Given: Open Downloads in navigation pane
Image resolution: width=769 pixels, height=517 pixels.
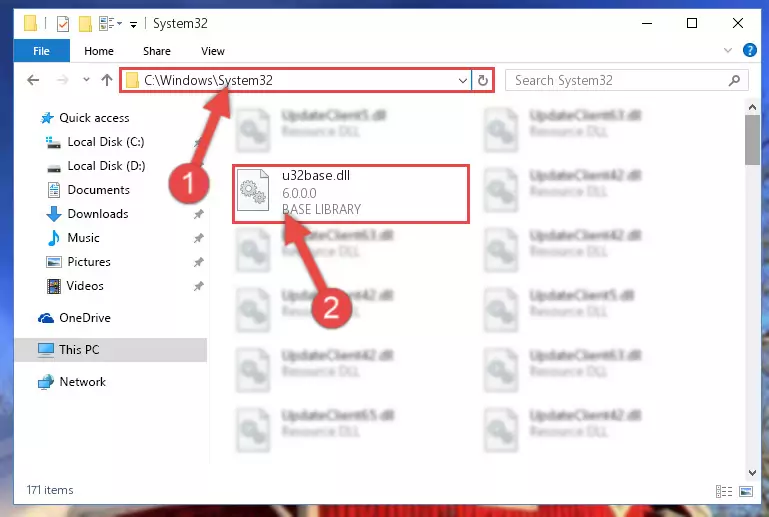Looking at the screenshot, I should pos(98,214).
